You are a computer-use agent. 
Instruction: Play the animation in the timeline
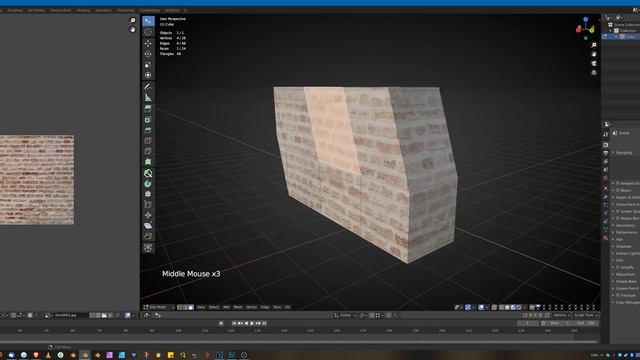pos(252,323)
